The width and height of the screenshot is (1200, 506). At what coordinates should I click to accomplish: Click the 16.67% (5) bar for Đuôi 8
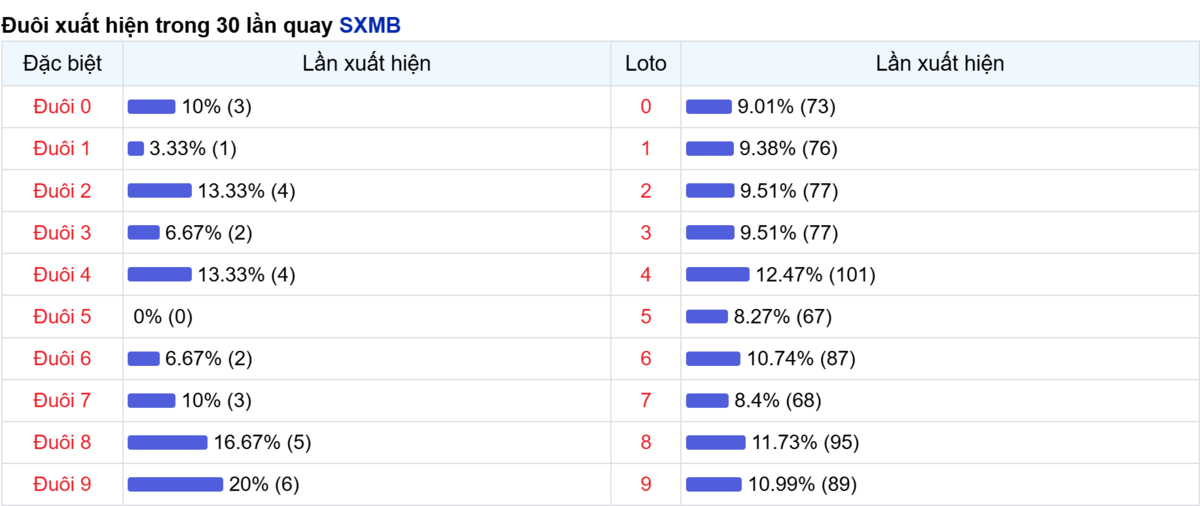click(x=167, y=442)
